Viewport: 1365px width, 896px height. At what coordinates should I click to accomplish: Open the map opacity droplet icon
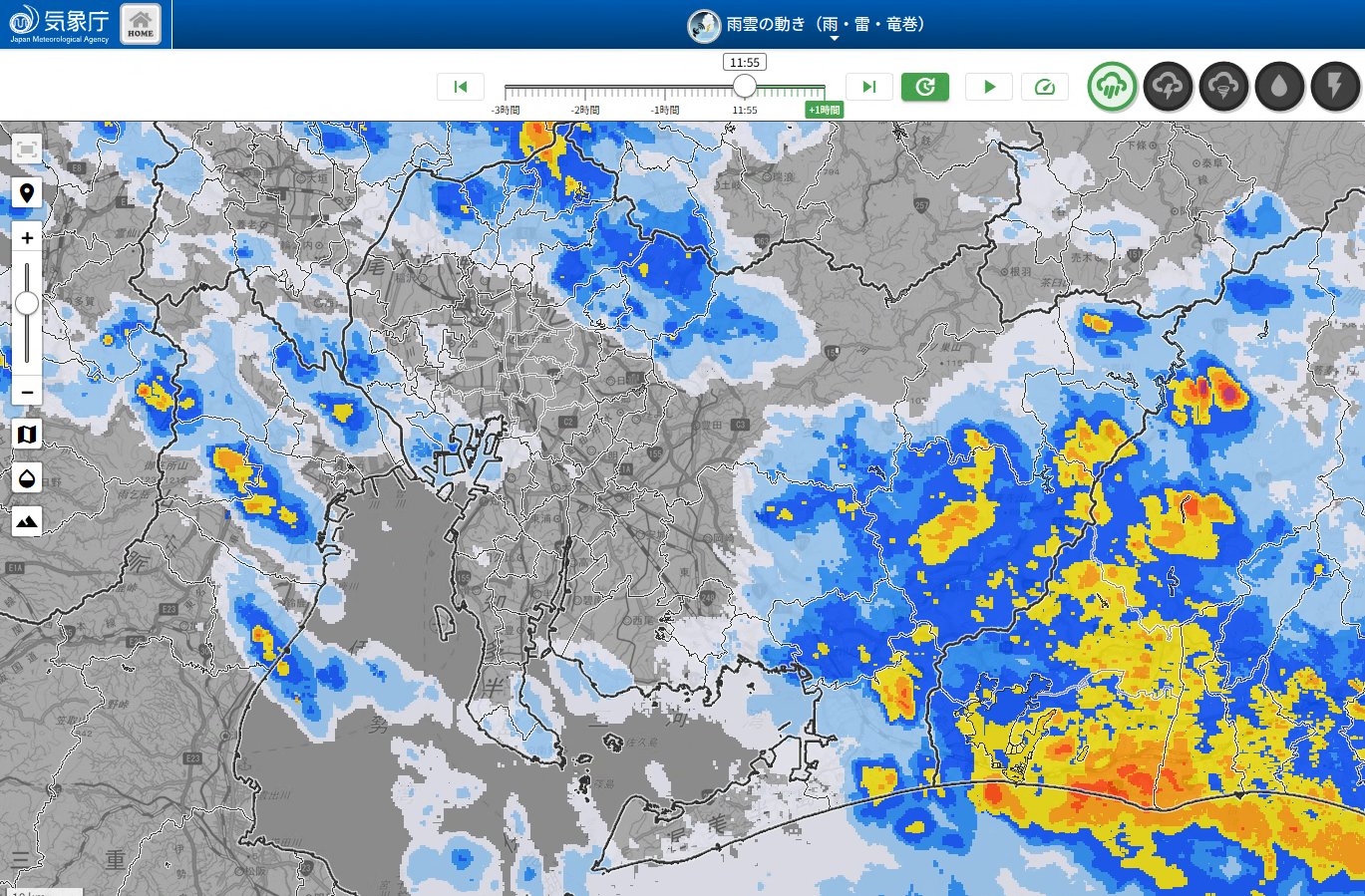coord(27,477)
